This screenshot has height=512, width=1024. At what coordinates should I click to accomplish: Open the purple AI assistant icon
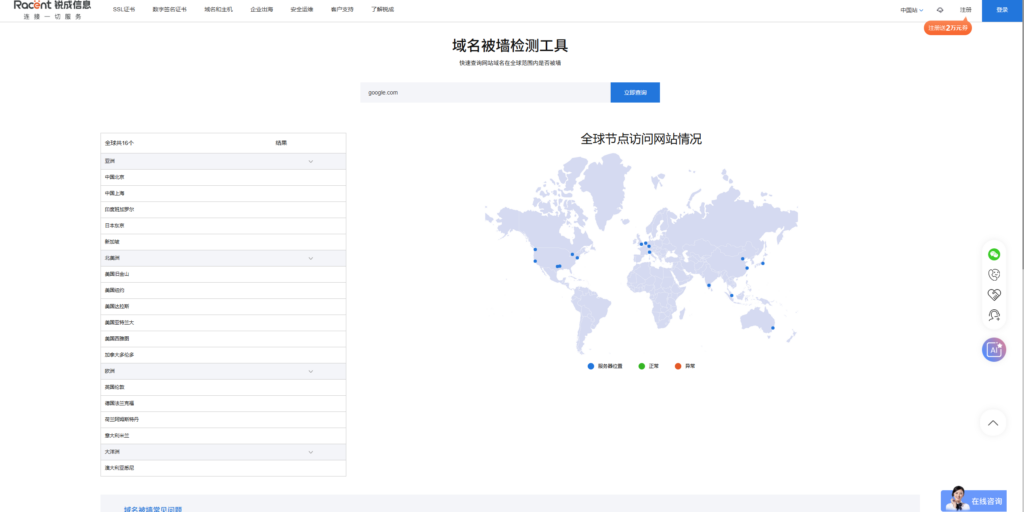(x=993, y=349)
